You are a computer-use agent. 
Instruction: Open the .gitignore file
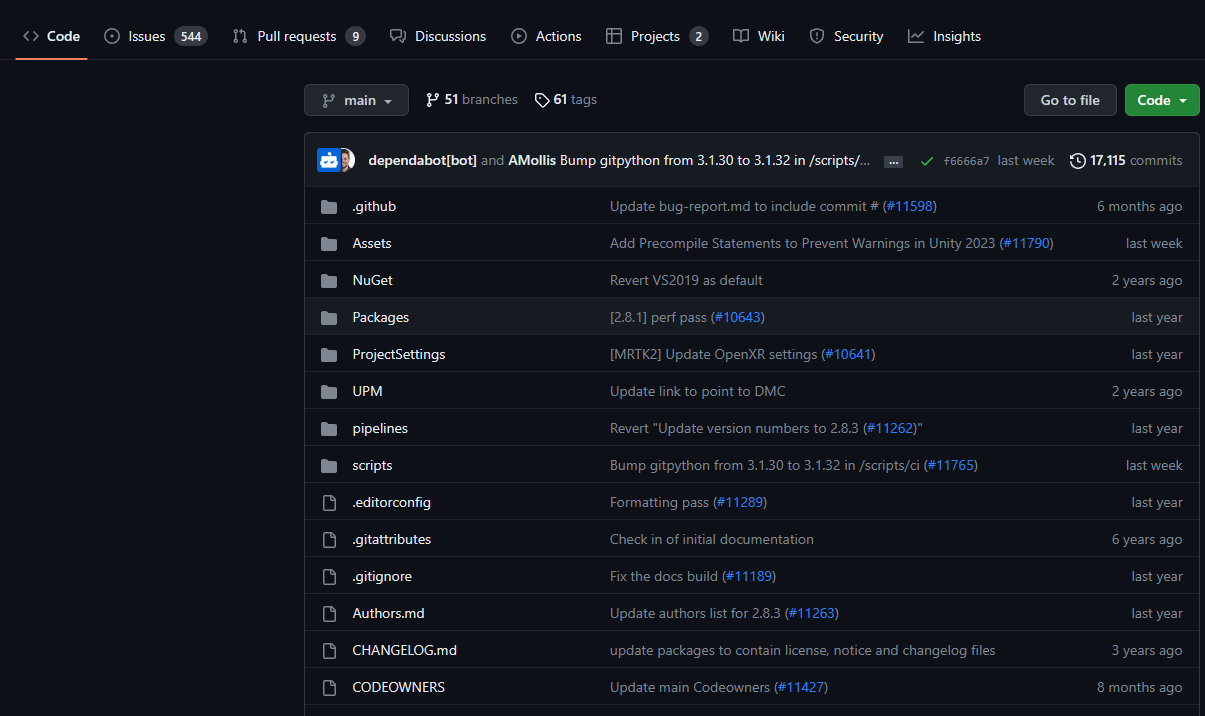click(382, 576)
